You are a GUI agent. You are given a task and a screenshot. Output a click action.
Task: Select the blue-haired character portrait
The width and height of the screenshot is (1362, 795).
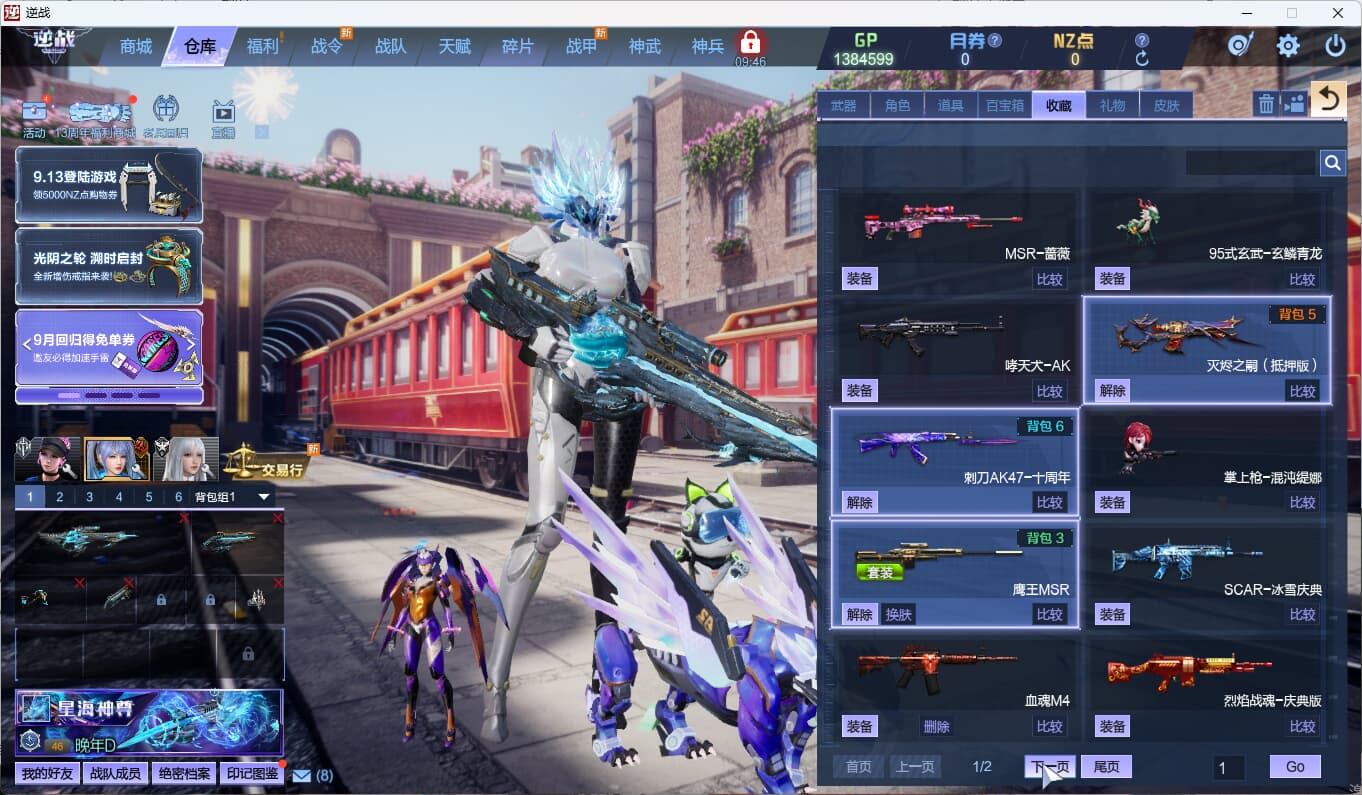pos(116,459)
